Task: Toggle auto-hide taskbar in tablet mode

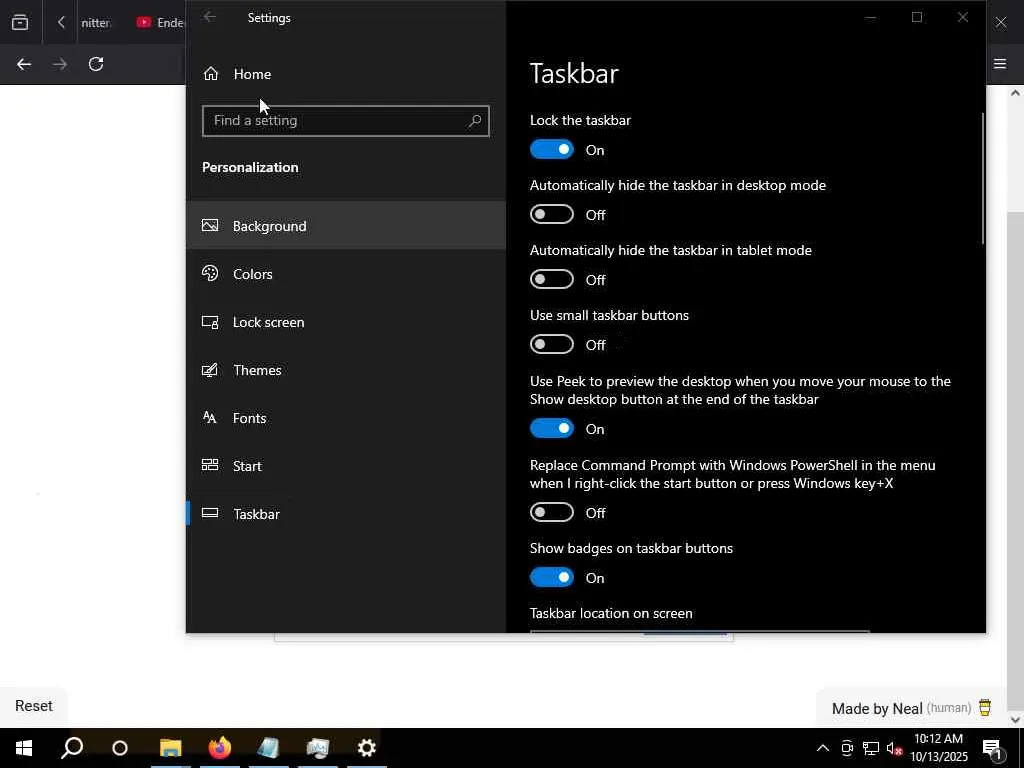Action: [552, 279]
